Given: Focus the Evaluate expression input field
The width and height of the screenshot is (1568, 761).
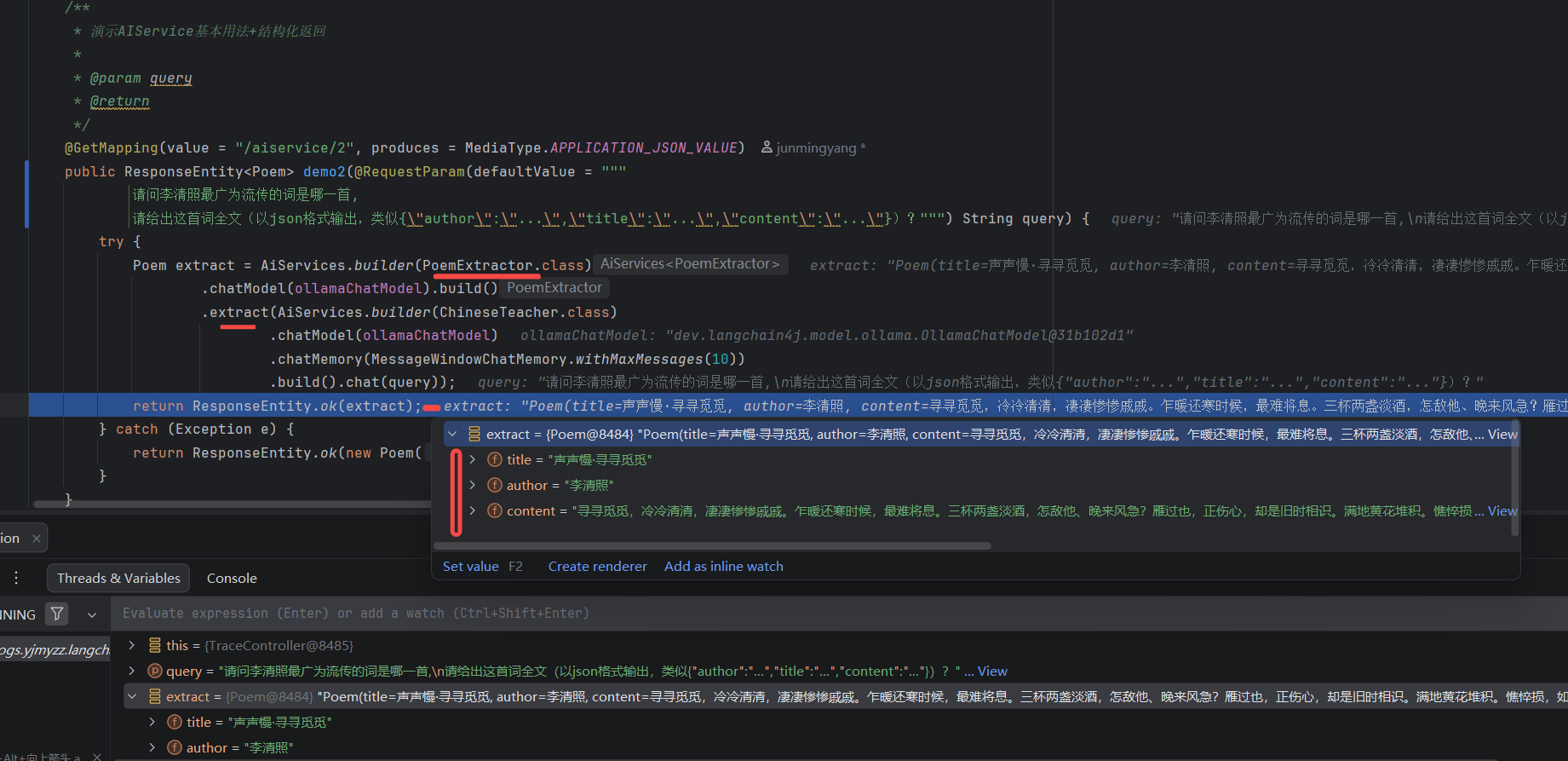Looking at the screenshot, I should tap(839, 614).
